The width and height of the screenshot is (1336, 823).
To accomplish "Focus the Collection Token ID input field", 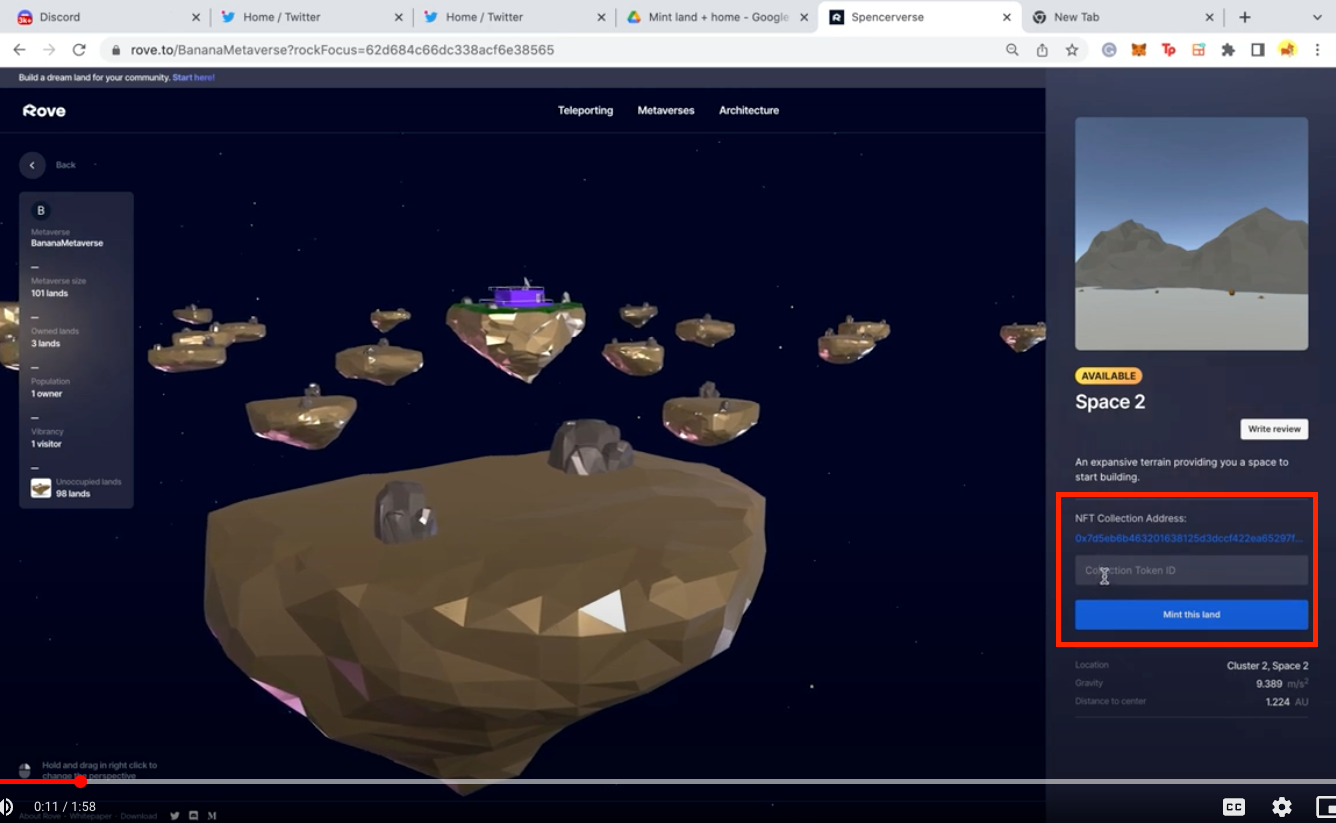I will pos(1191,570).
